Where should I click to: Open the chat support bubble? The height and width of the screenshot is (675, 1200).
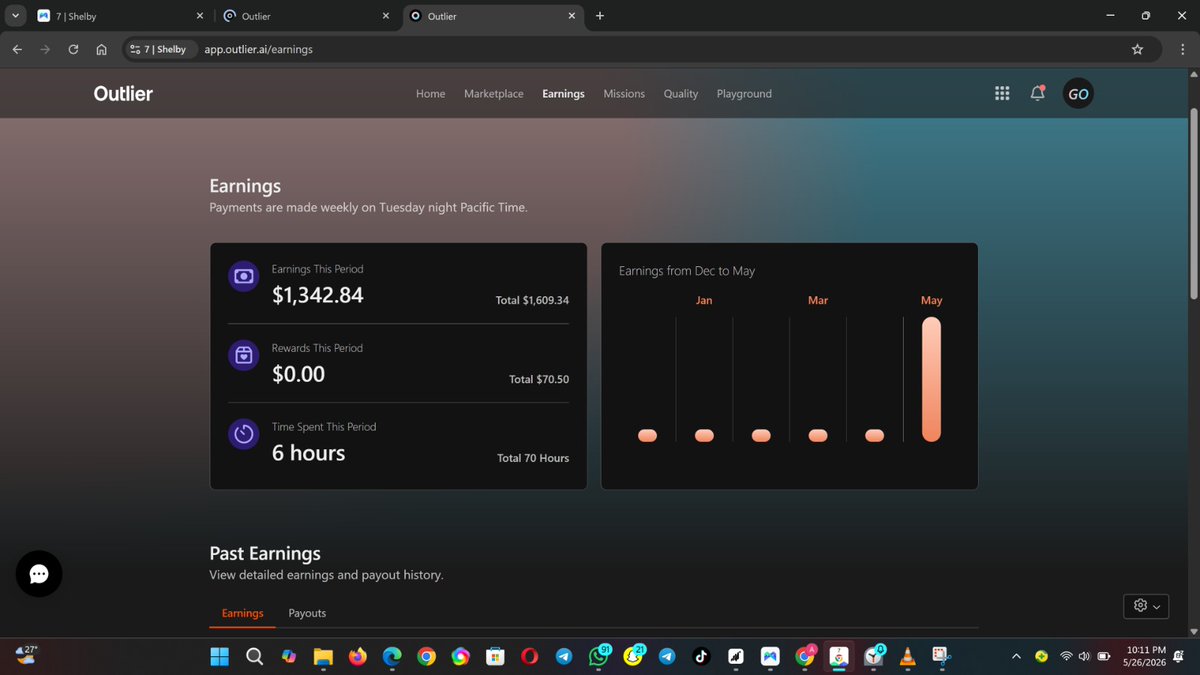pyautogui.click(x=39, y=574)
